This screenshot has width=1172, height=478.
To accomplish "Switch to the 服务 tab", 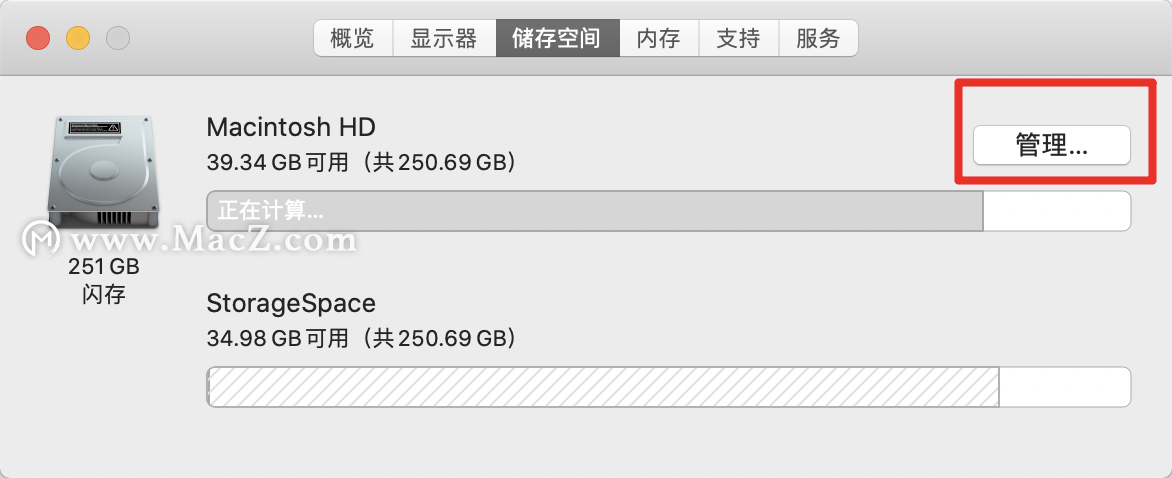I will (818, 38).
